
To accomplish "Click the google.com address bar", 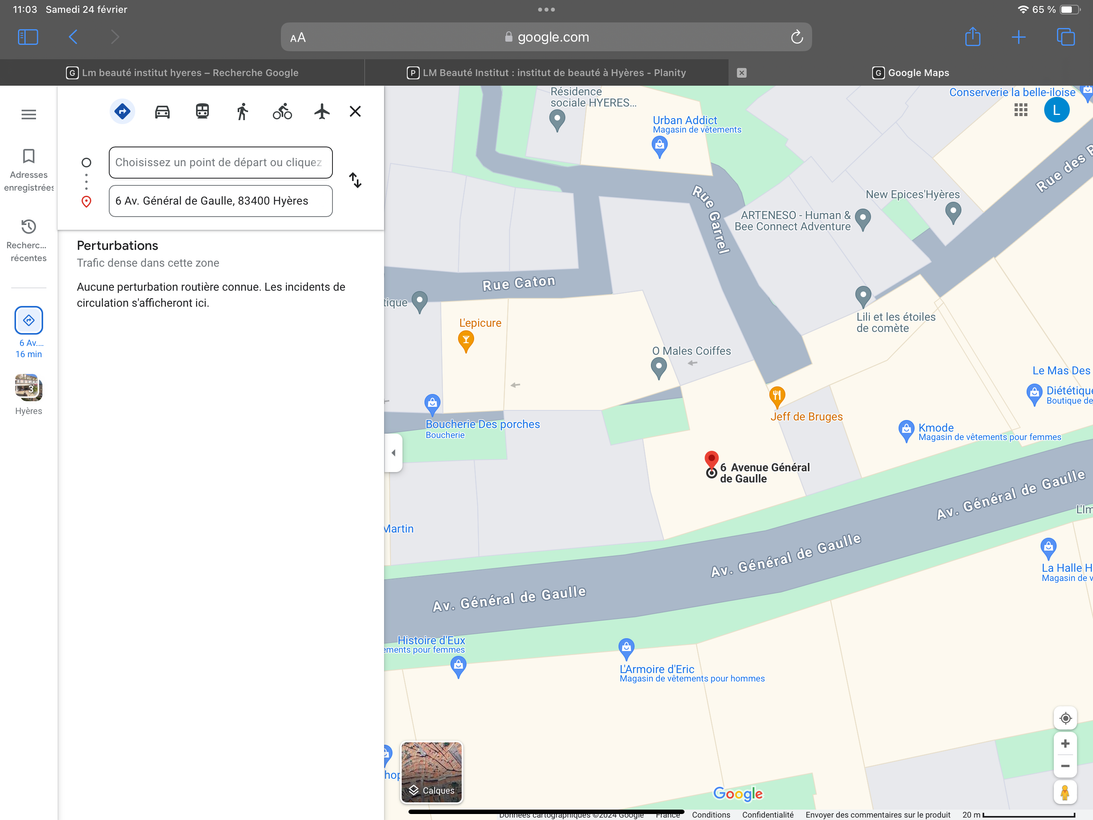I will point(546,37).
